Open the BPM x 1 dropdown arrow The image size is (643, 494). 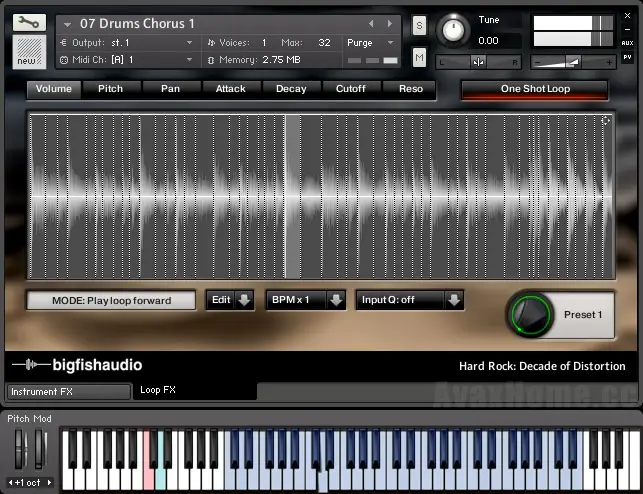(336, 300)
